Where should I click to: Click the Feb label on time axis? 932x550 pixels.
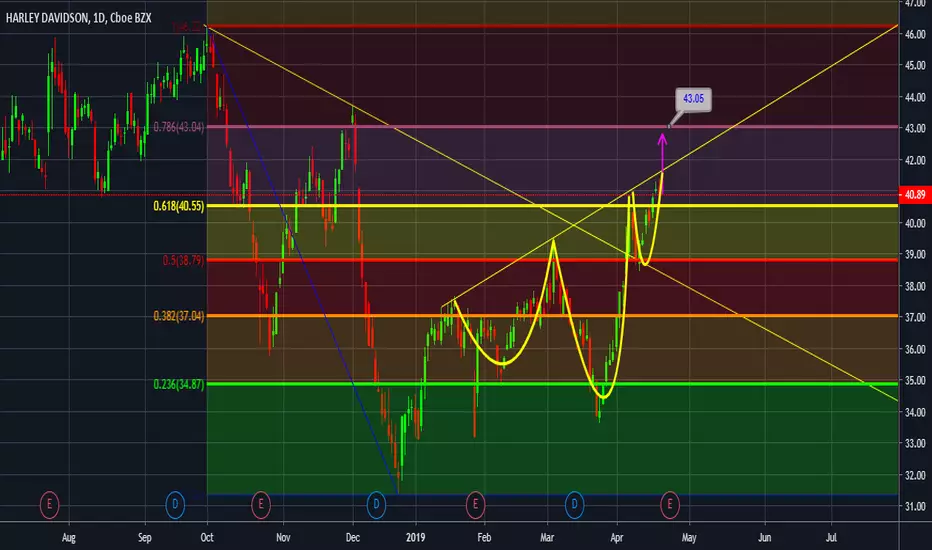[x=484, y=538]
